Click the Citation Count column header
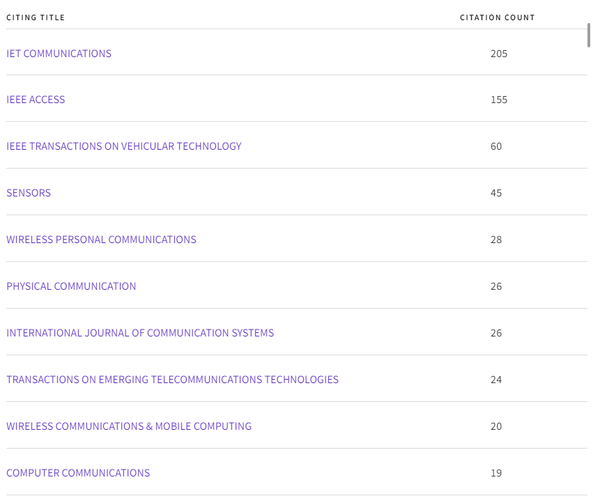Viewport: 600px width, 496px height. coord(497,17)
